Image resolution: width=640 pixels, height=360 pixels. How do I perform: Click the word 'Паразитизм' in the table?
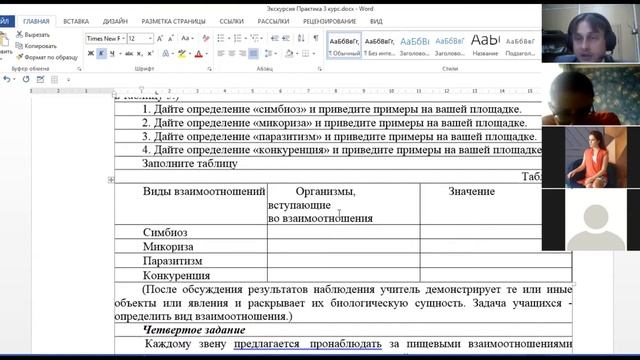[172, 260]
